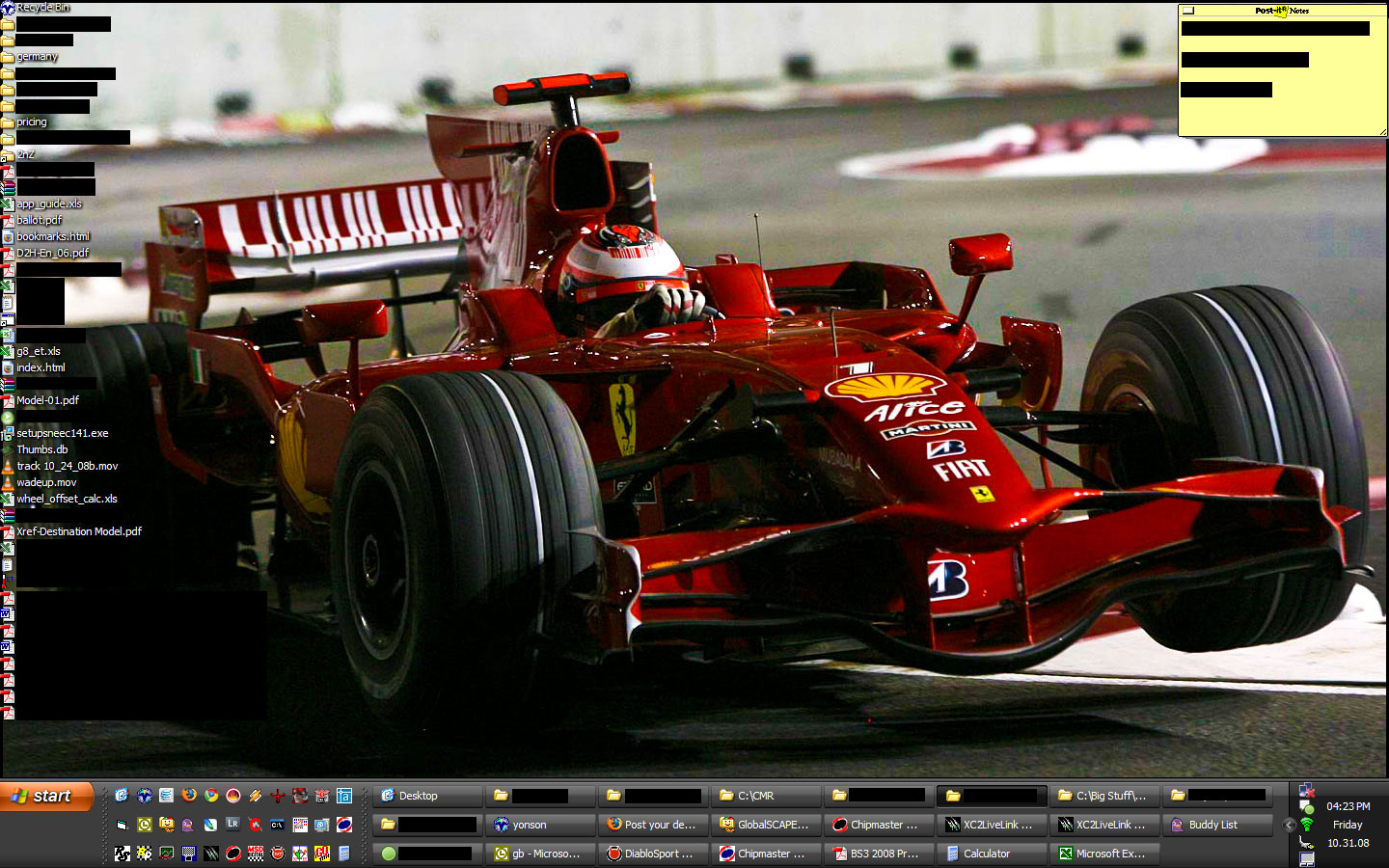Open Xref-Destination Model.pdf on the desktop

[x=71, y=532]
